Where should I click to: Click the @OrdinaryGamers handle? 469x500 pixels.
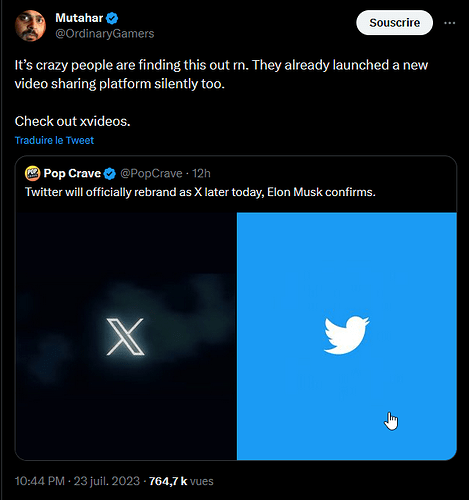(105, 34)
